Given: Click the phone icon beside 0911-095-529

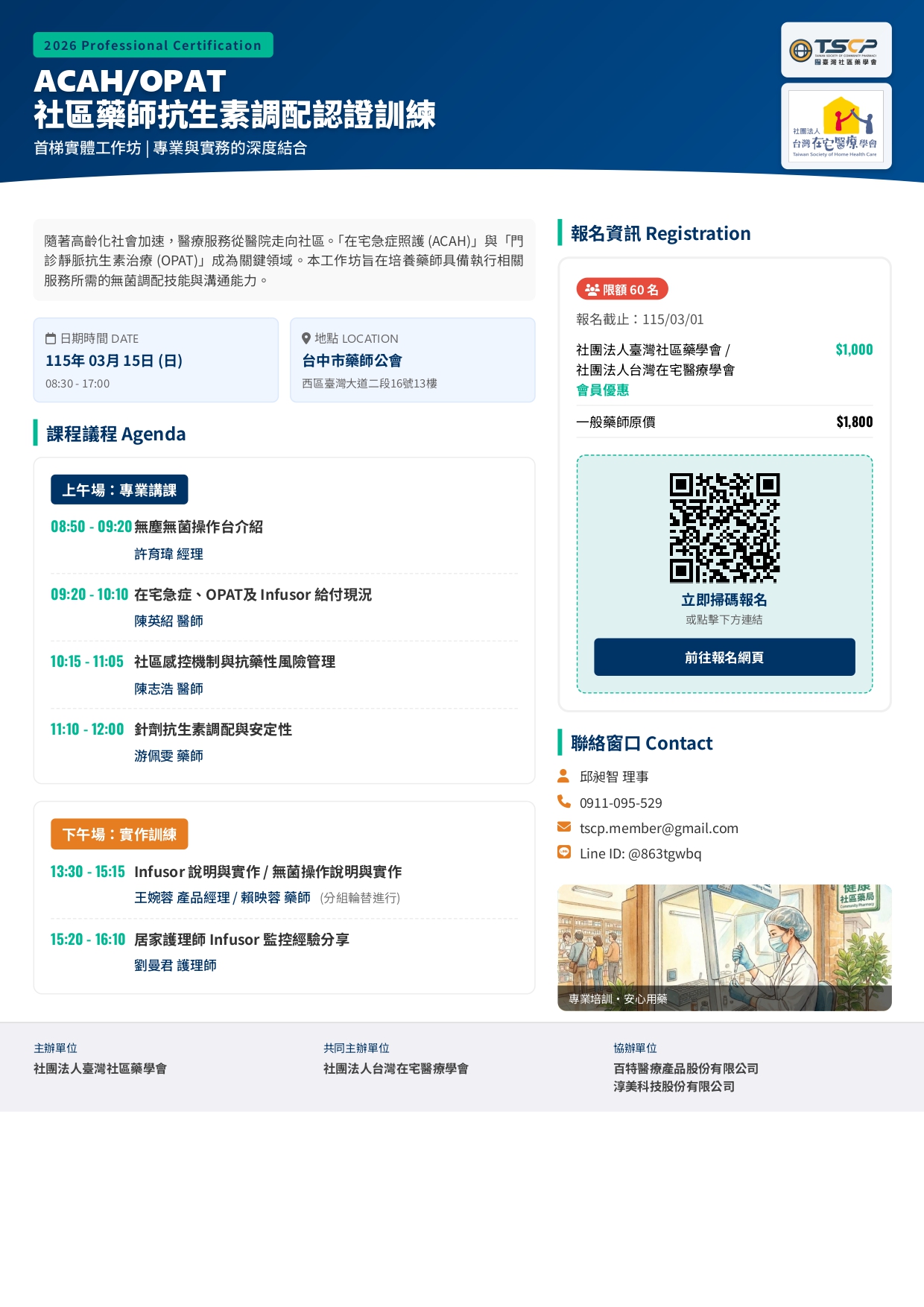Looking at the screenshot, I should (563, 802).
